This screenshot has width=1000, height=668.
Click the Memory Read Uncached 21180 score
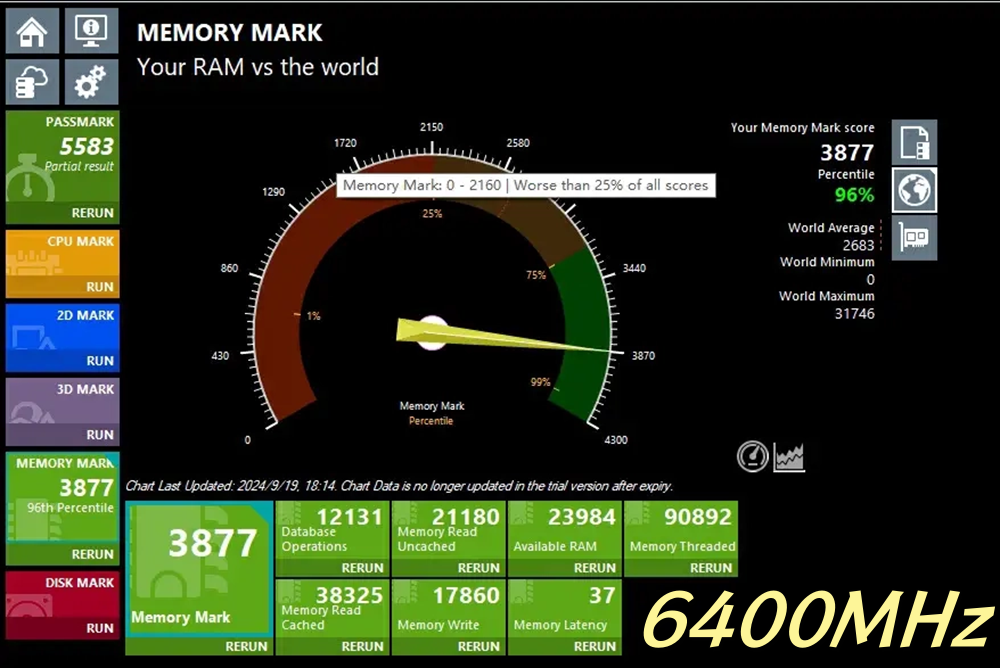coord(466,517)
